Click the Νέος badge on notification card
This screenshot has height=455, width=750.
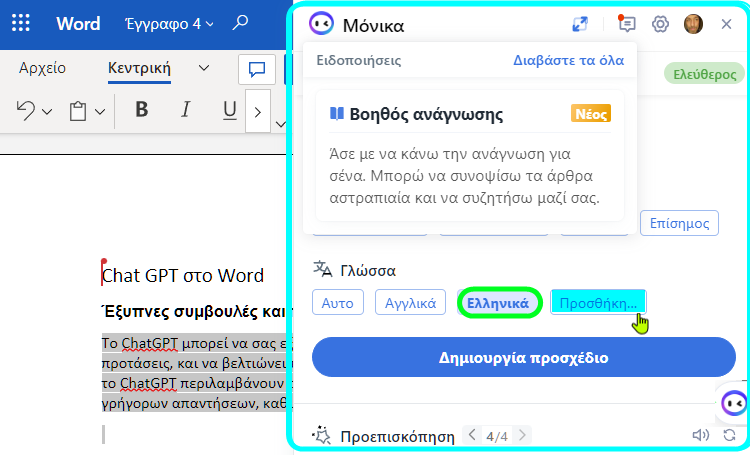(x=591, y=114)
